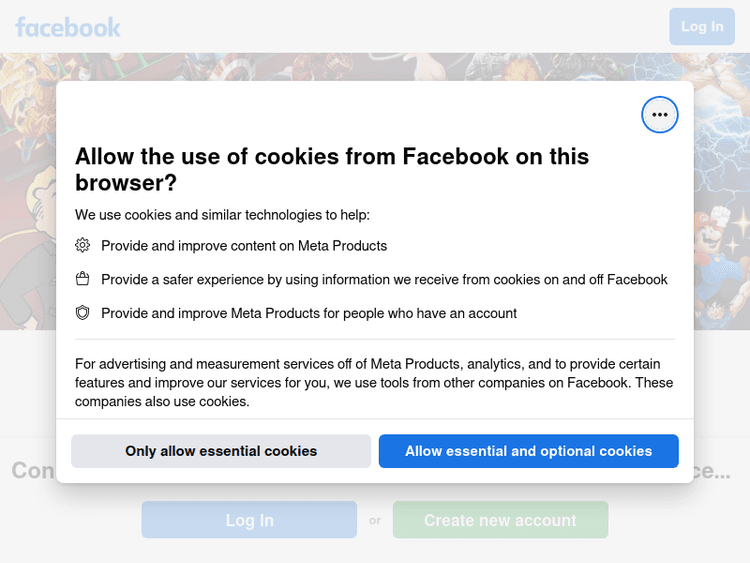Select Create new account button
This screenshot has height=563, width=750.
(500, 520)
